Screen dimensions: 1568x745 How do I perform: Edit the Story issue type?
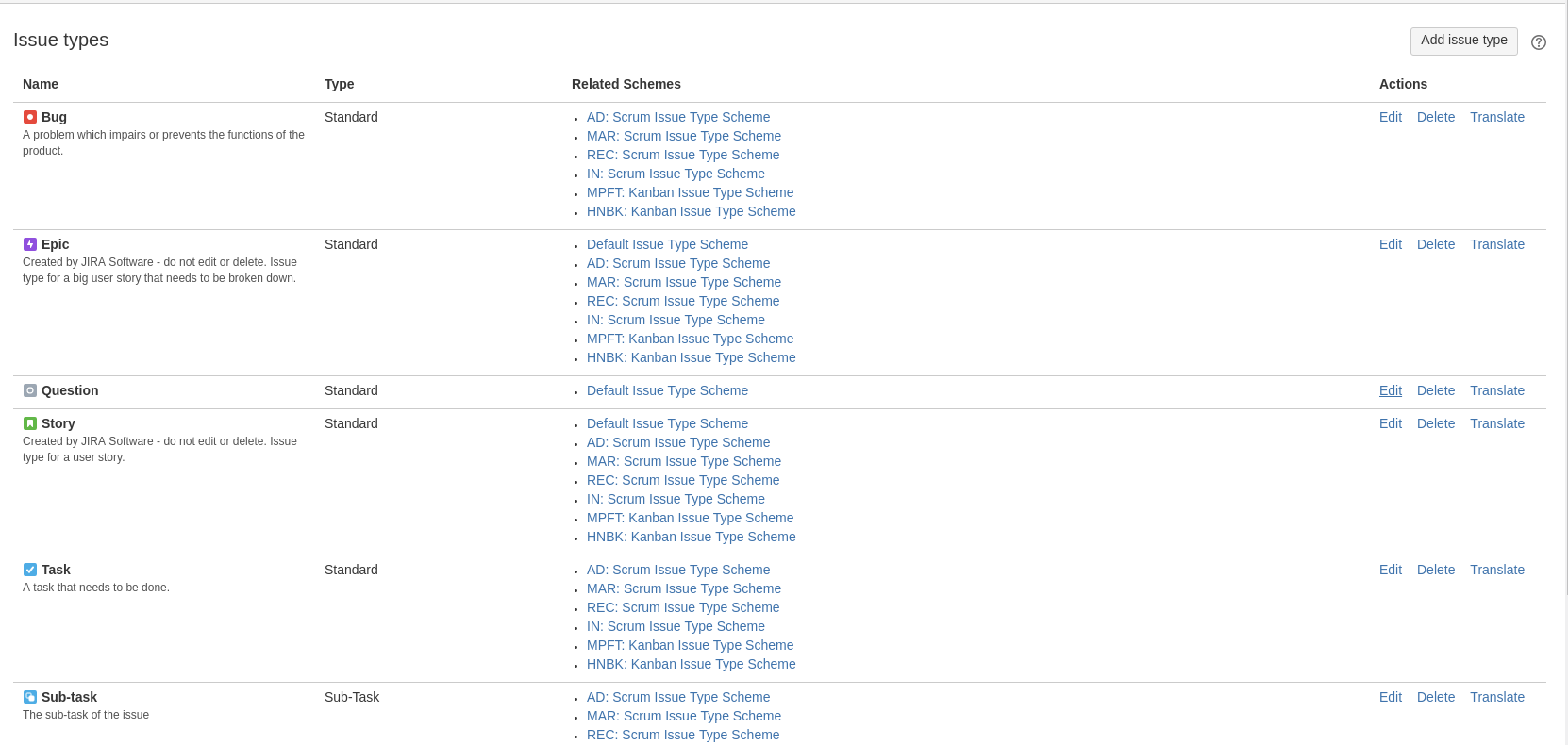[1390, 423]
